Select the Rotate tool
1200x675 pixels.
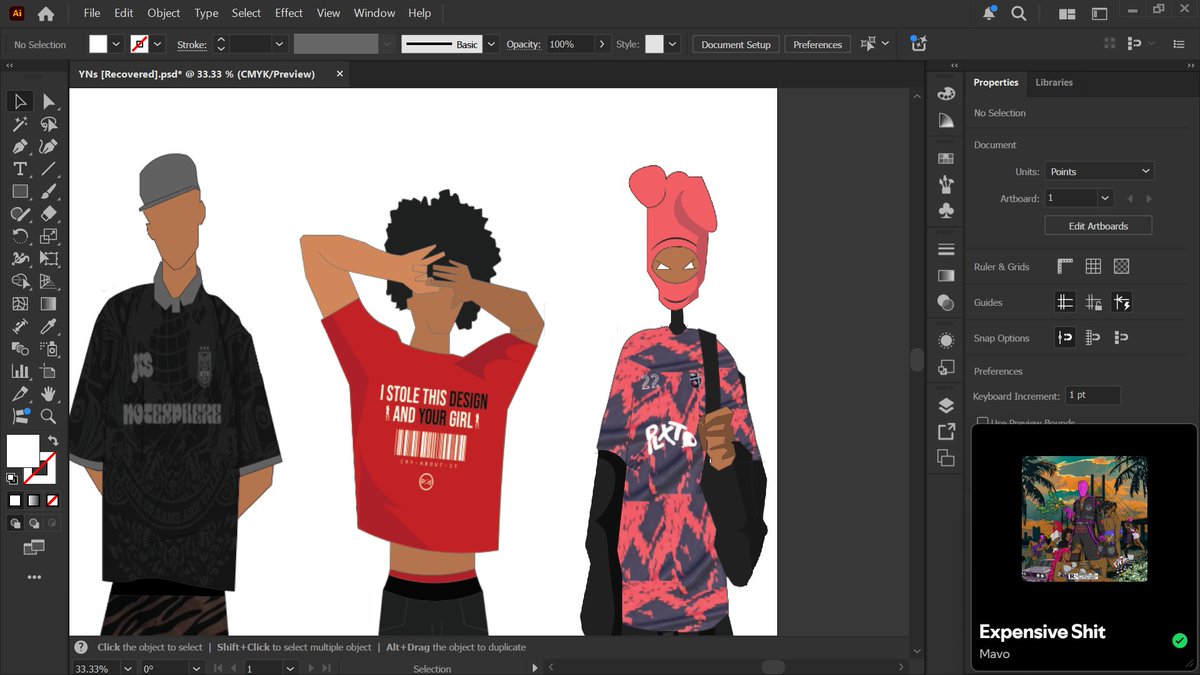[x=20, y=236]
